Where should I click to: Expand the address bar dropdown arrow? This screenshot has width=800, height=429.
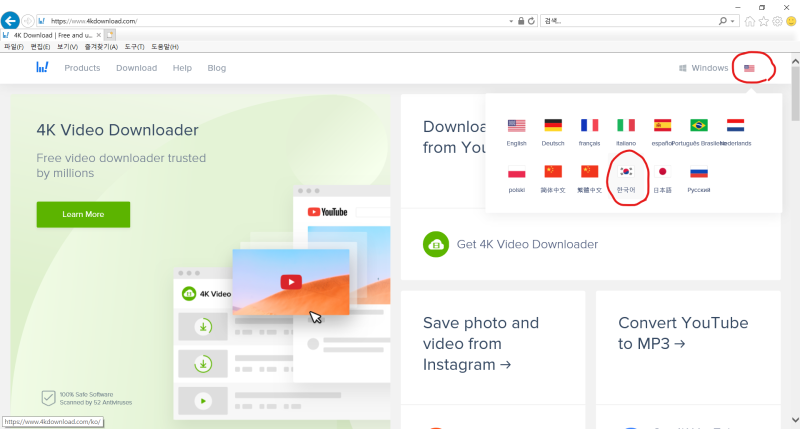511,21
